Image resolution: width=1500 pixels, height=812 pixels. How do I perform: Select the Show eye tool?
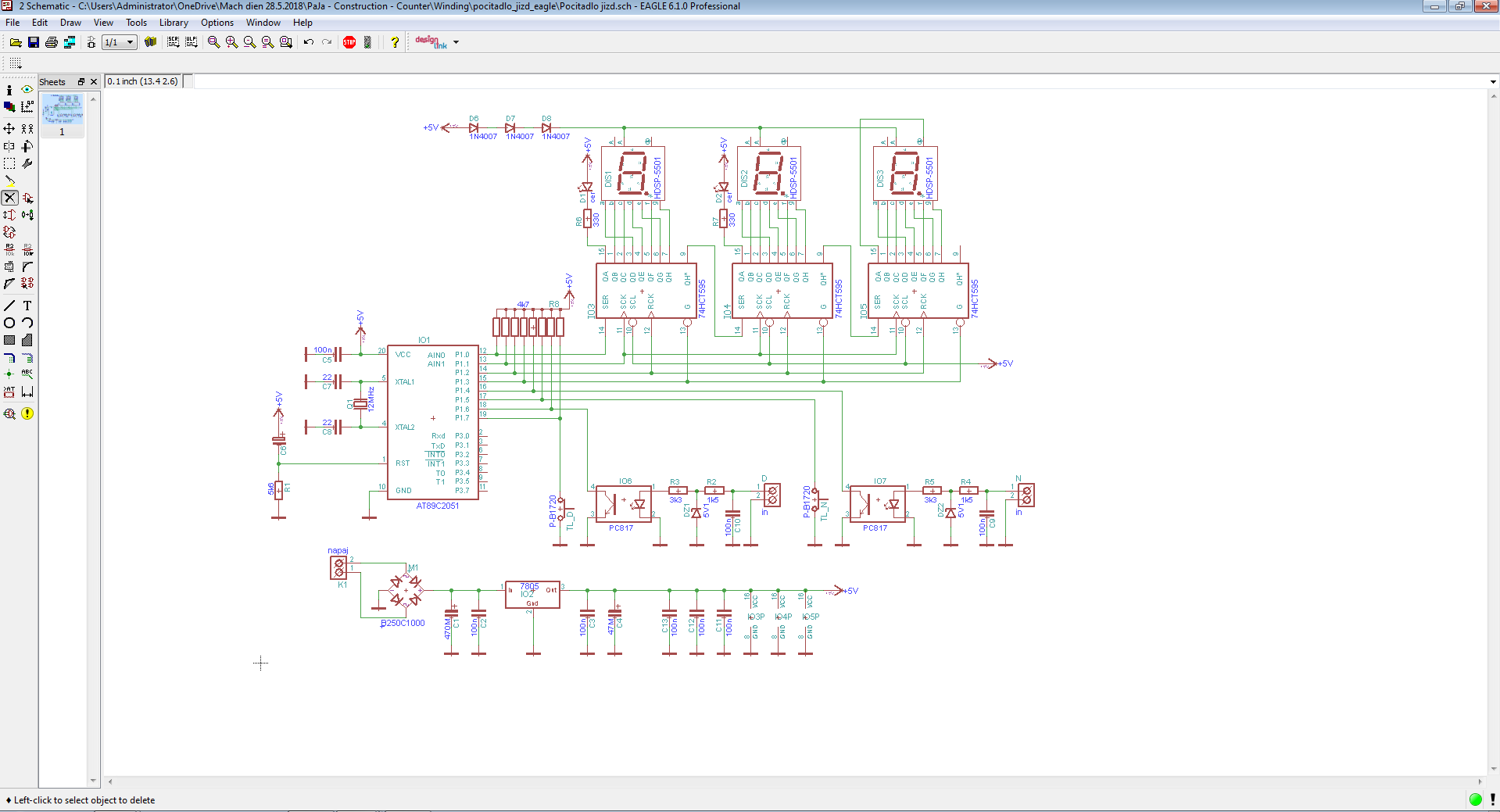pos(27,90)
